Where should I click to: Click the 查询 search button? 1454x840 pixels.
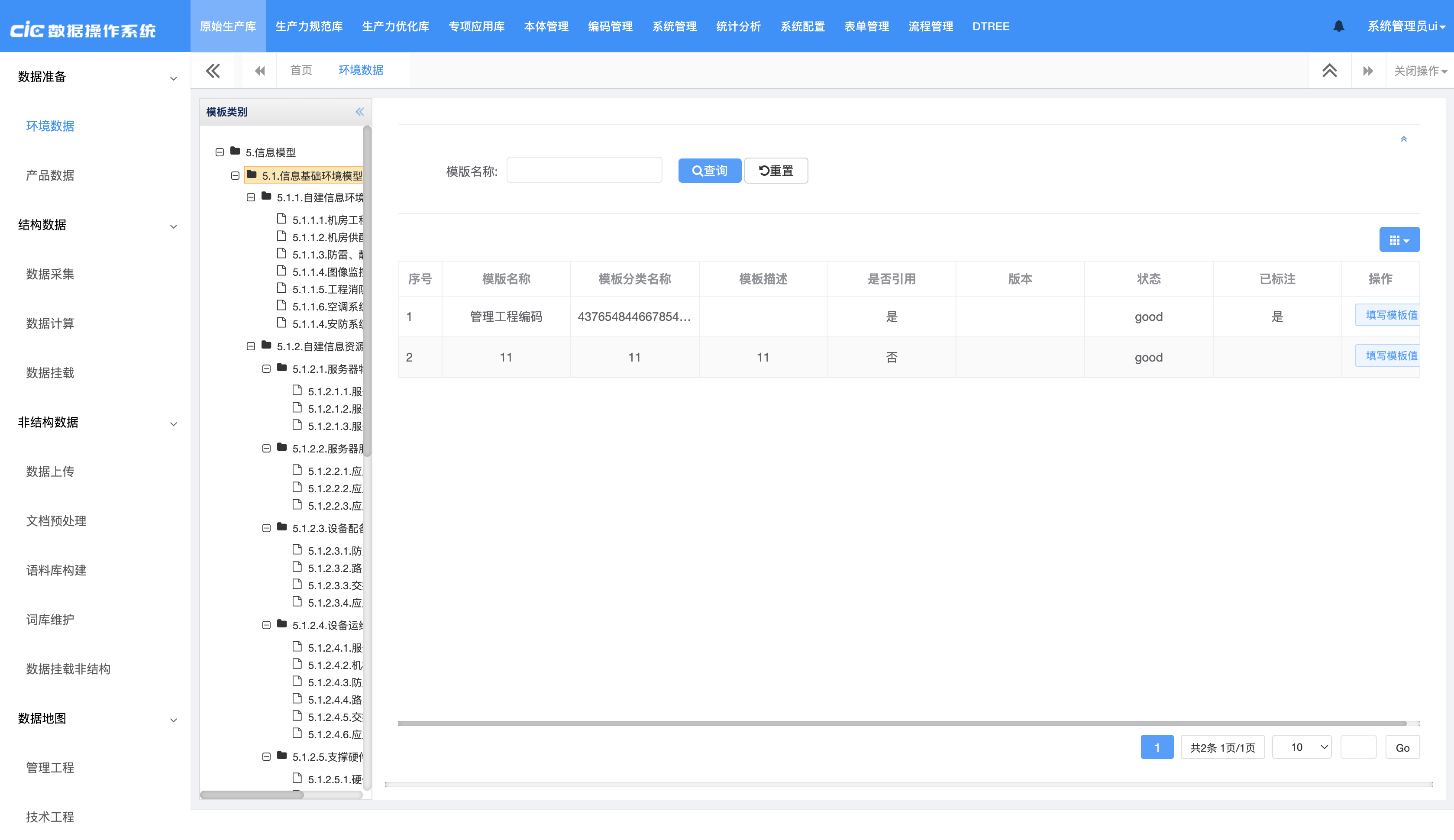(709, 171)
